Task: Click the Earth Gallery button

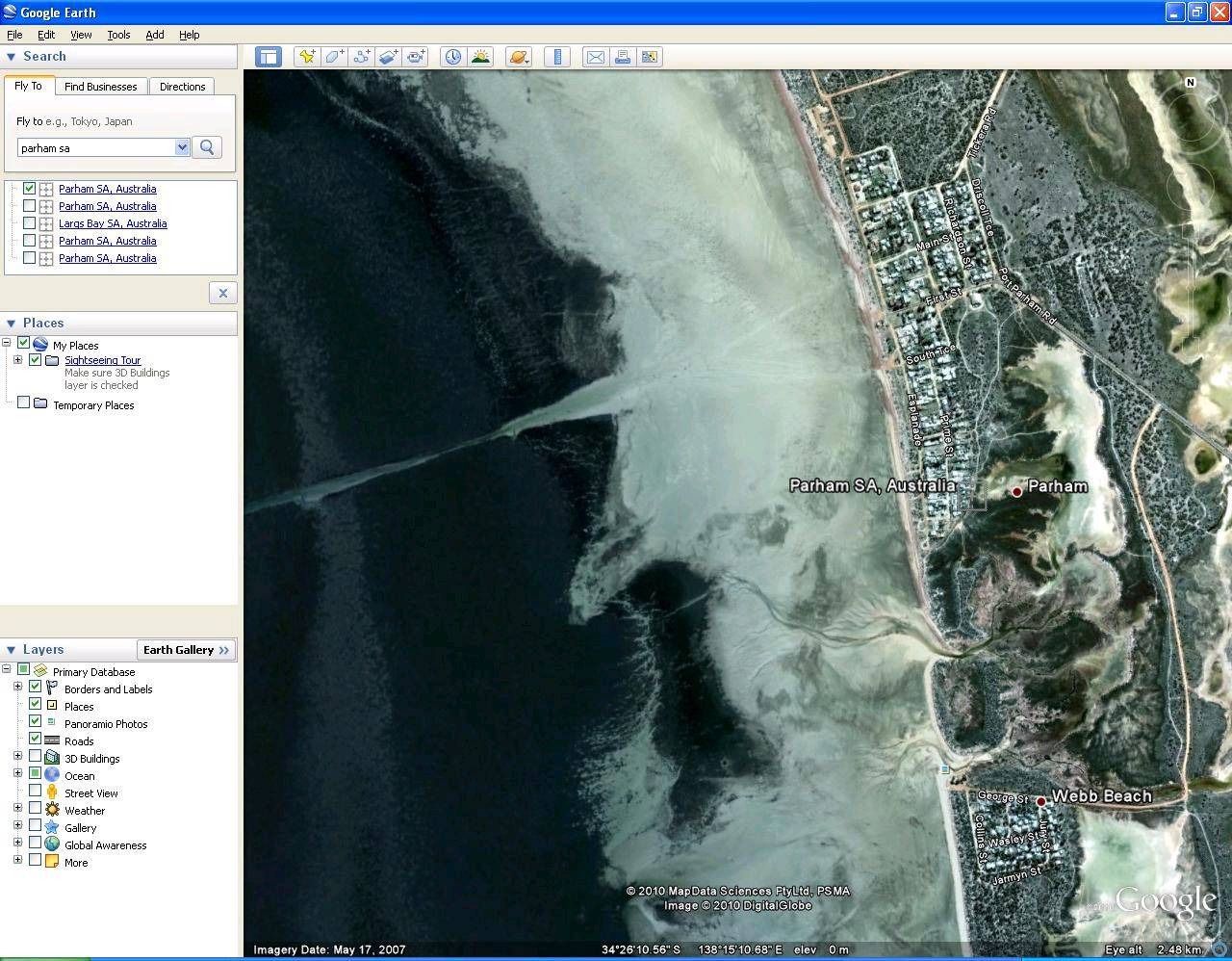Action: pos(186,650)
